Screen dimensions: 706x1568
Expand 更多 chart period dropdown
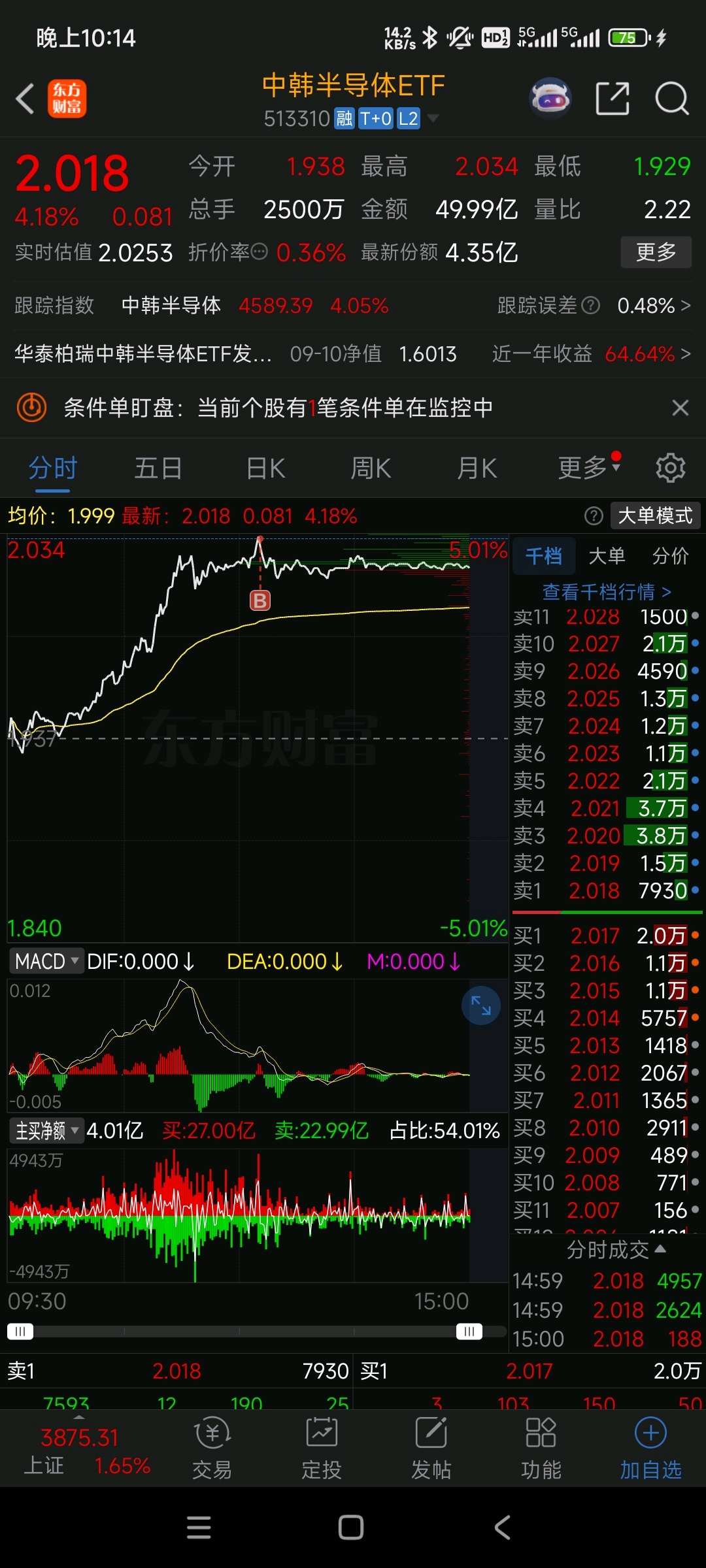(589, 468)
